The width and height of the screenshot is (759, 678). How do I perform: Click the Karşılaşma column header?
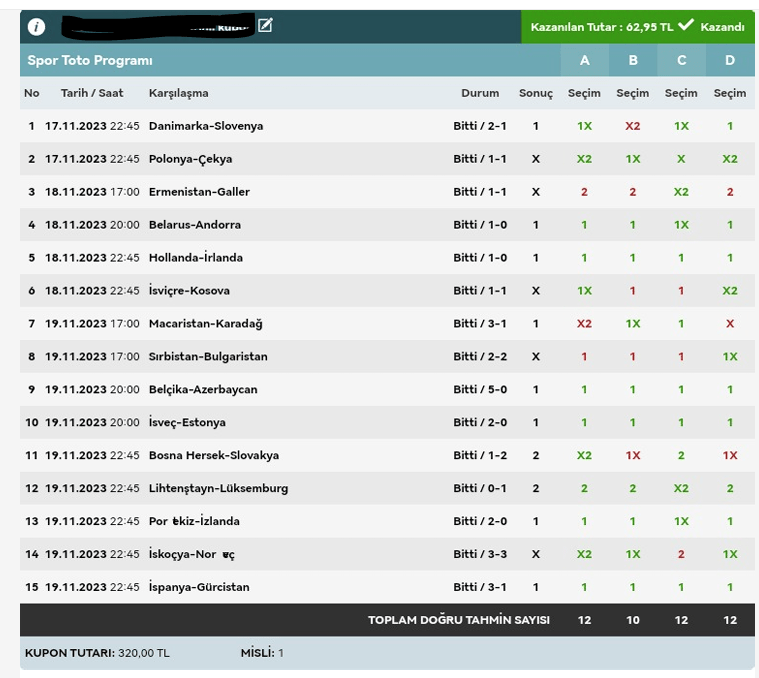[178, 93]
